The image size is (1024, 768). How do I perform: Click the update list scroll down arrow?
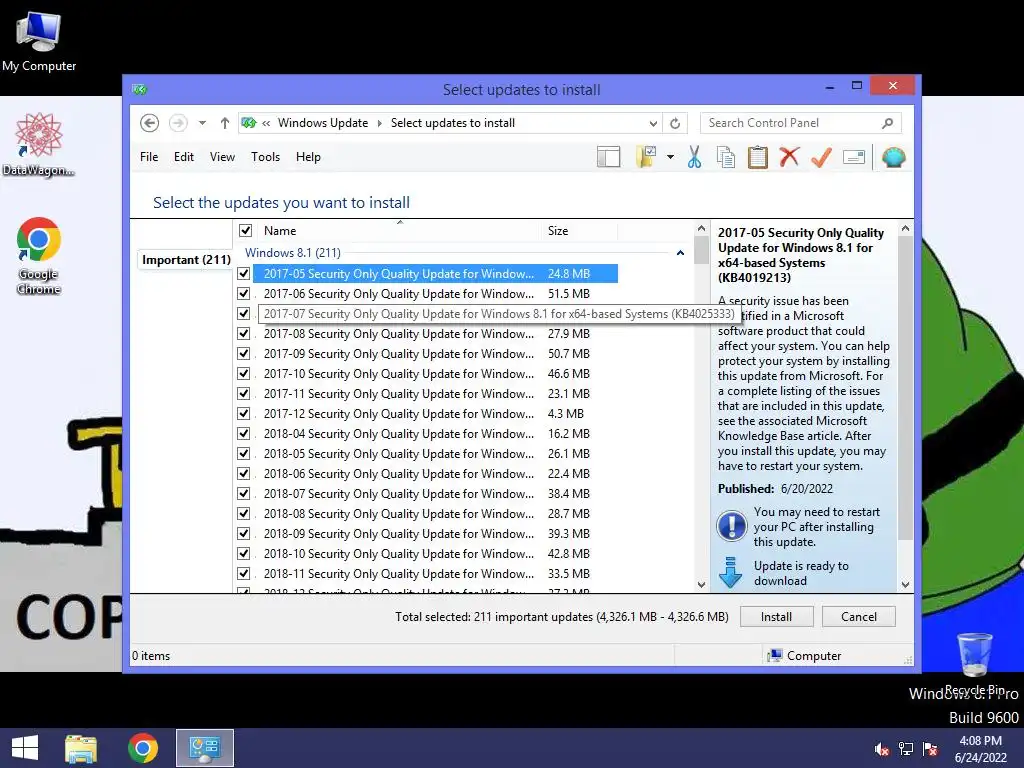[701, 584]
